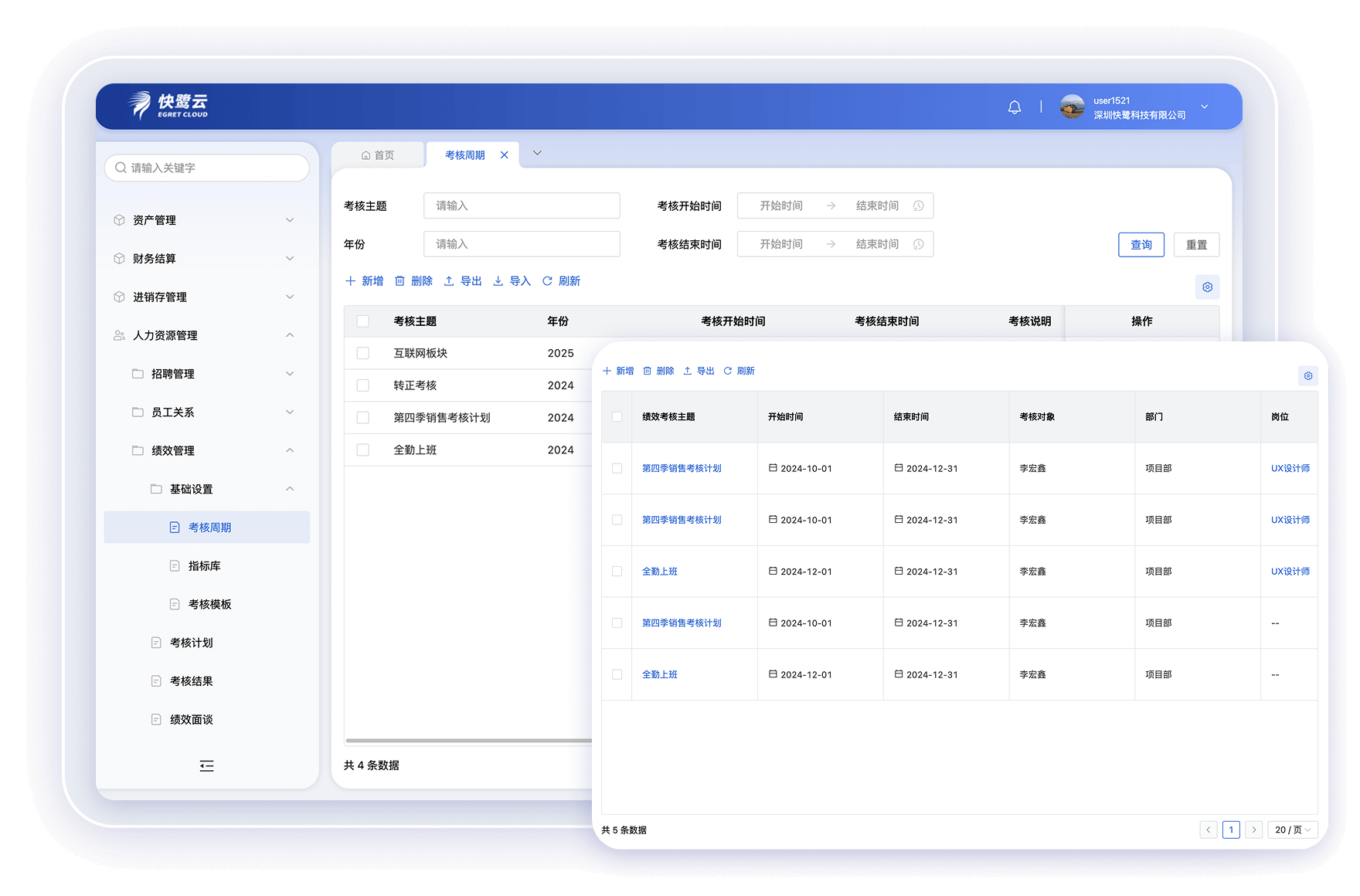
Task: Click 导出 in the main toolbar
Action: click(x=463, y=281)
